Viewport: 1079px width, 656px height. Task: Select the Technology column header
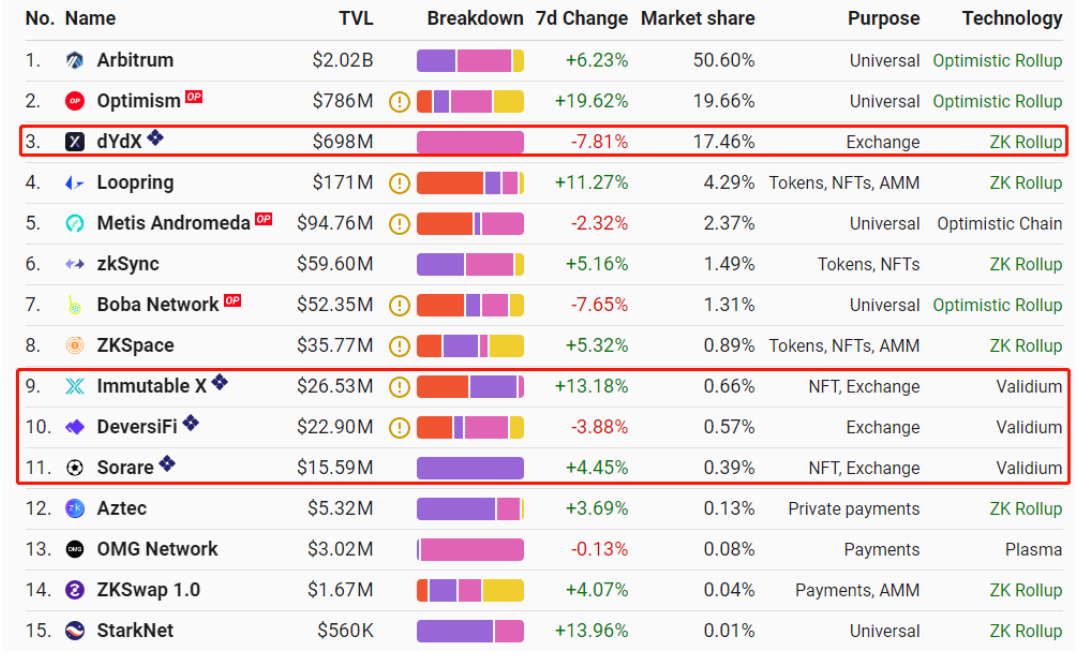pyautogui.click(x=1012, y=19)
